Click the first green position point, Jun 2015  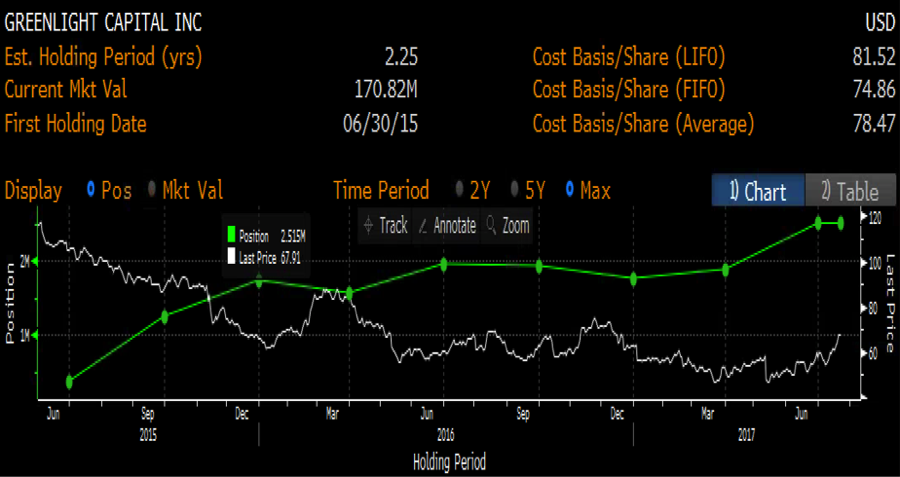(69, 382)
